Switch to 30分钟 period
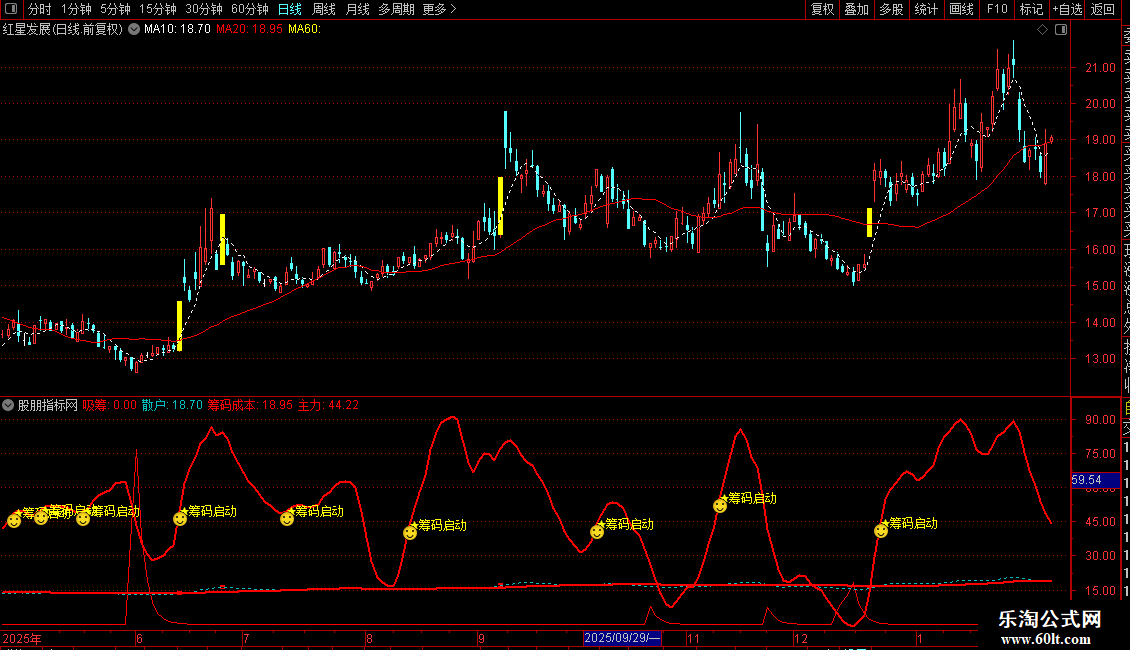 click(x=204, y=9)
